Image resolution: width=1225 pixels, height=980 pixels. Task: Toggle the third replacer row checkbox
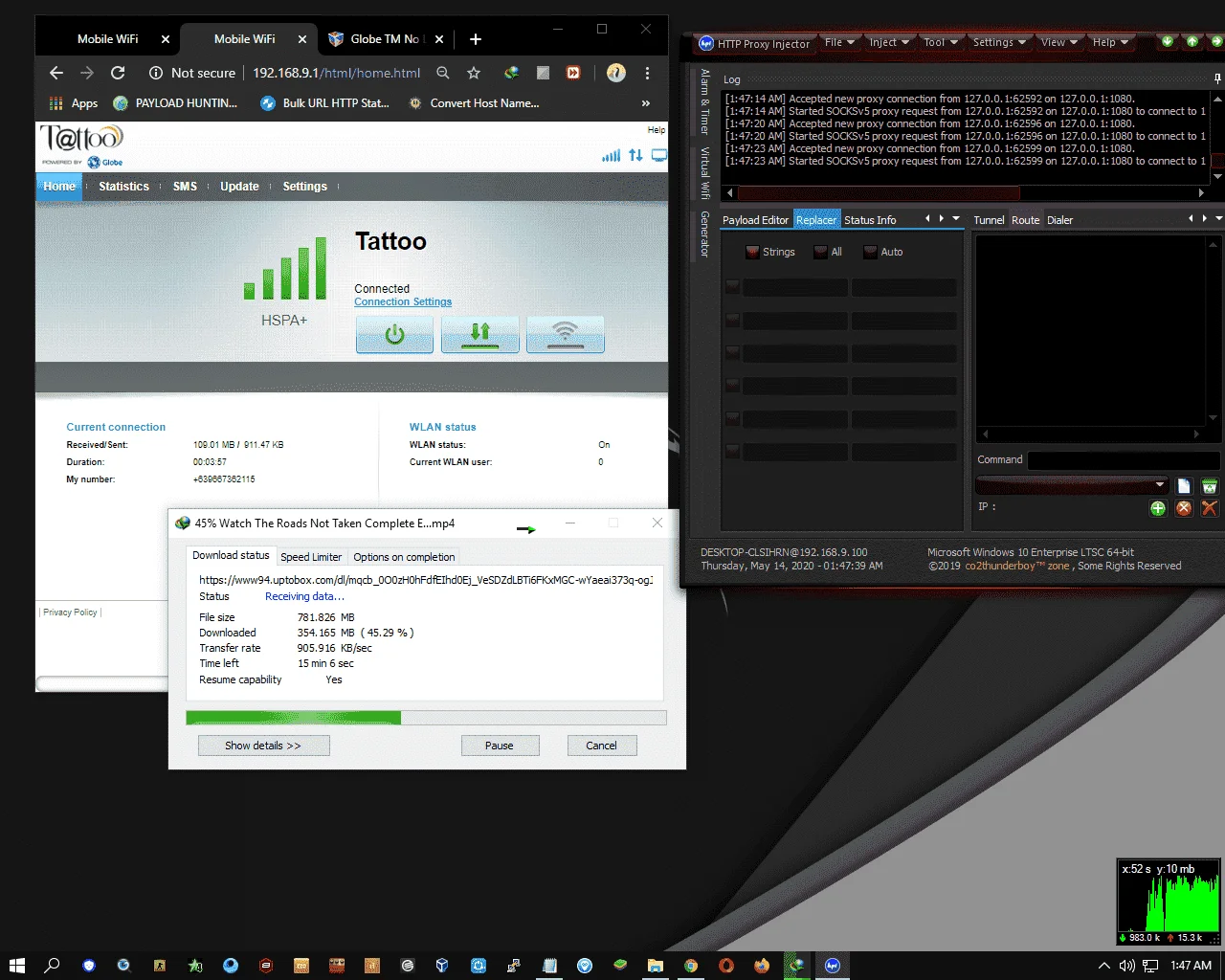[x=732, y=353]
